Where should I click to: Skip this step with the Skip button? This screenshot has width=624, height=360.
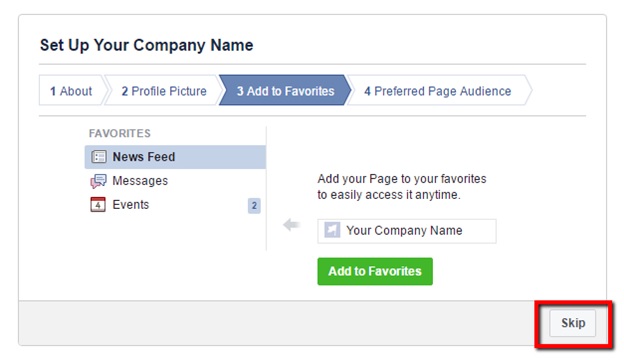click(x=573, y=323)
